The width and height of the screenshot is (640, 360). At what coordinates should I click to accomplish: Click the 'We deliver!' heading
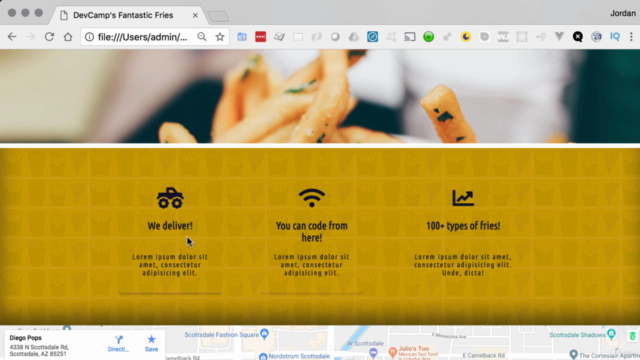click(x=170, y=226)
